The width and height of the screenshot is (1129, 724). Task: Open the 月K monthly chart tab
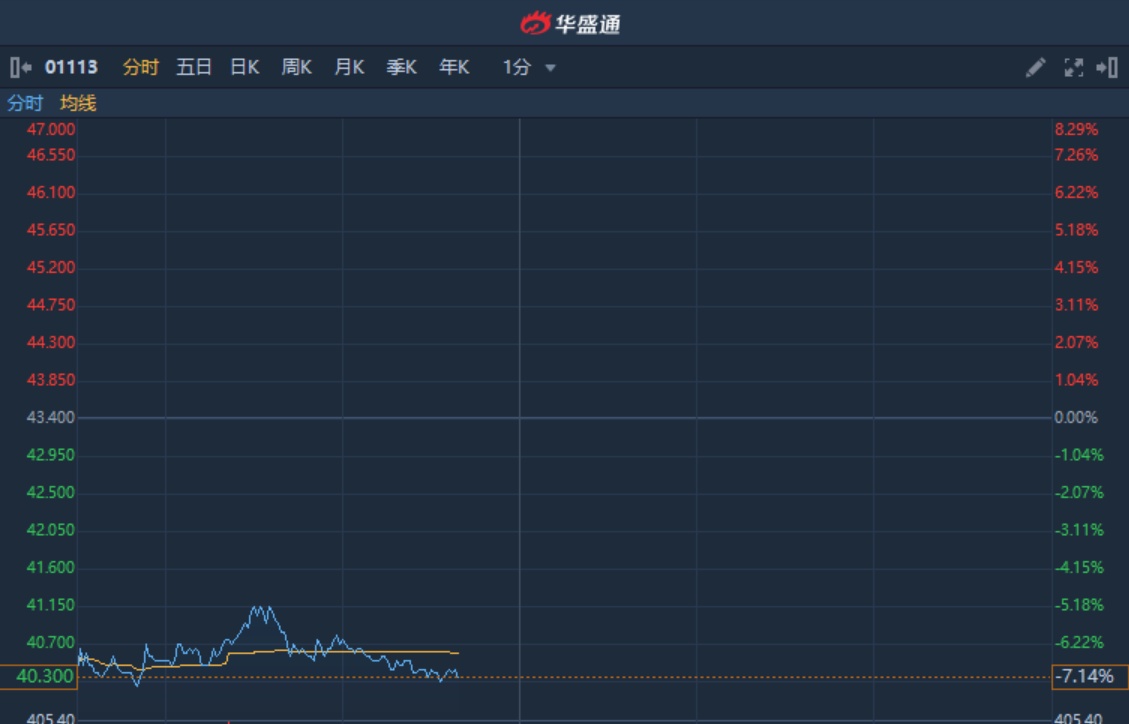349,68
